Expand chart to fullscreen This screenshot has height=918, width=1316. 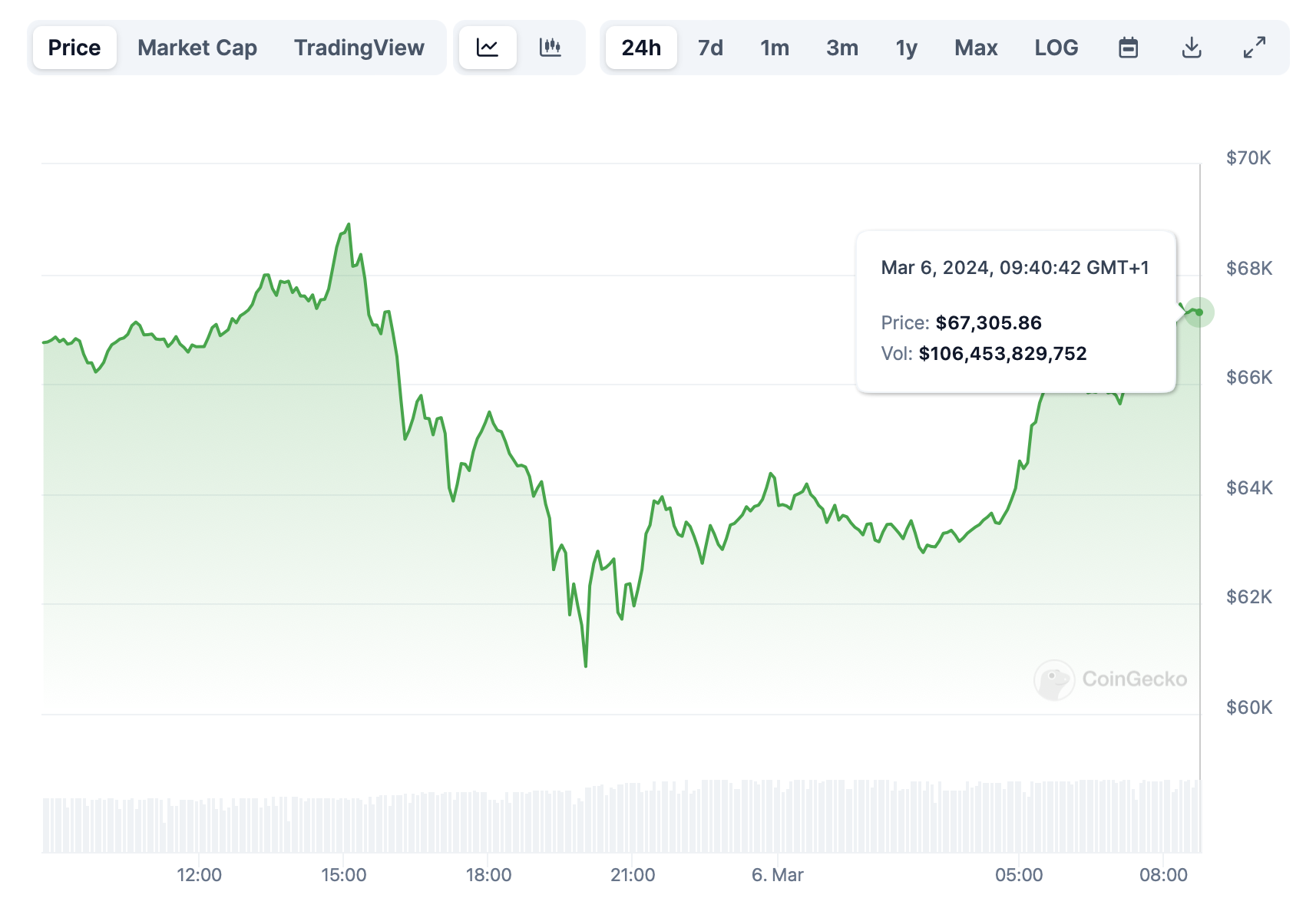click(x=1254, y=48)
